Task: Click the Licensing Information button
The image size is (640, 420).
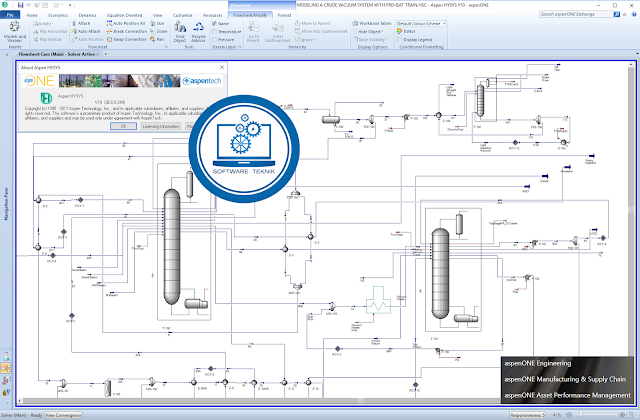Action: click(x=161, y=127)
